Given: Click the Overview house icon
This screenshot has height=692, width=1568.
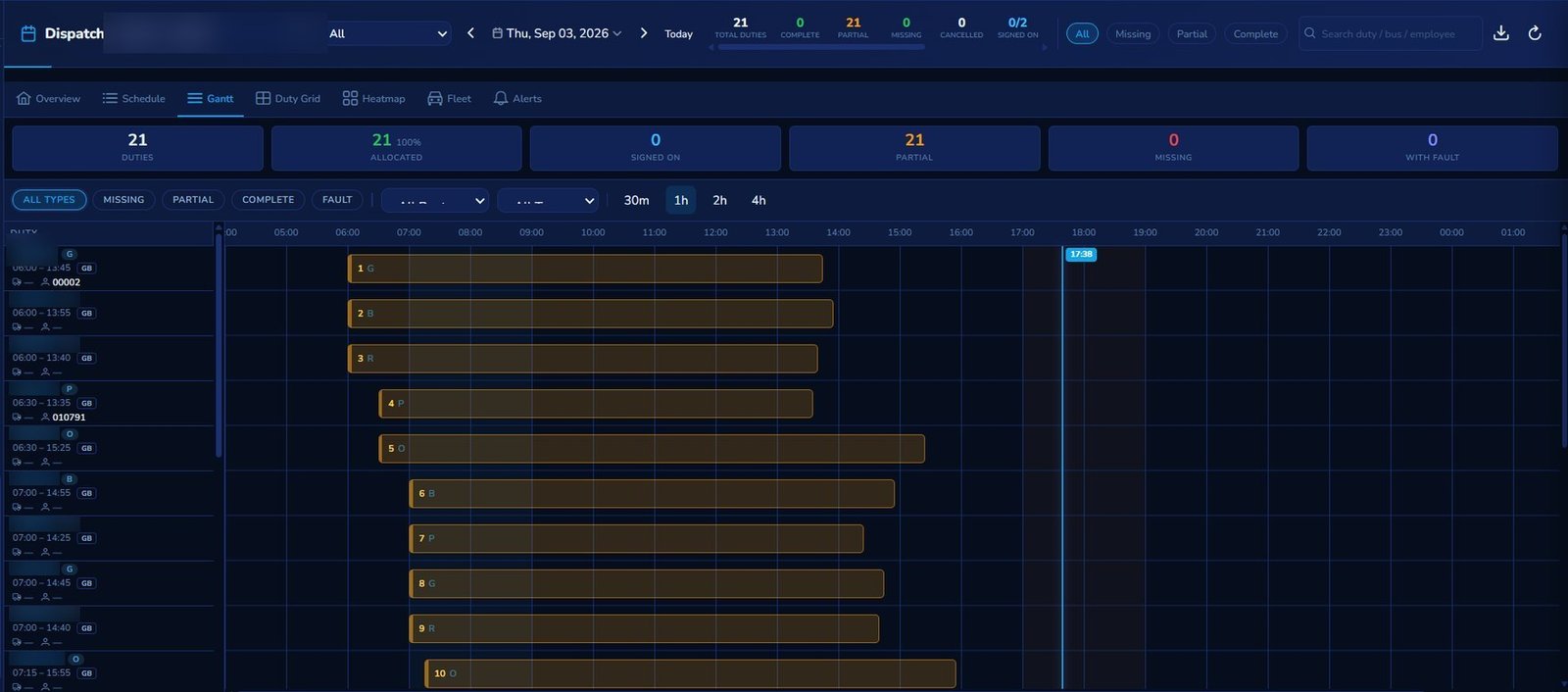Looking at the screenshot, I should pos(24,98).
